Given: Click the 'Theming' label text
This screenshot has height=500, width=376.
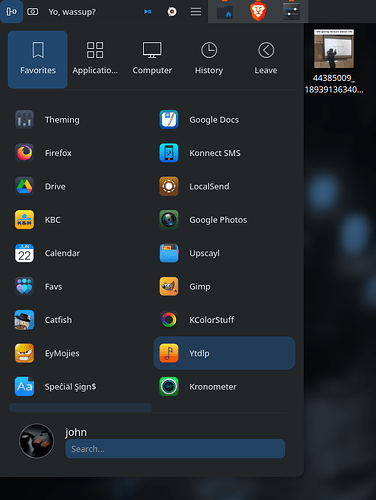Looking at the screenshot, I should 62,120.
